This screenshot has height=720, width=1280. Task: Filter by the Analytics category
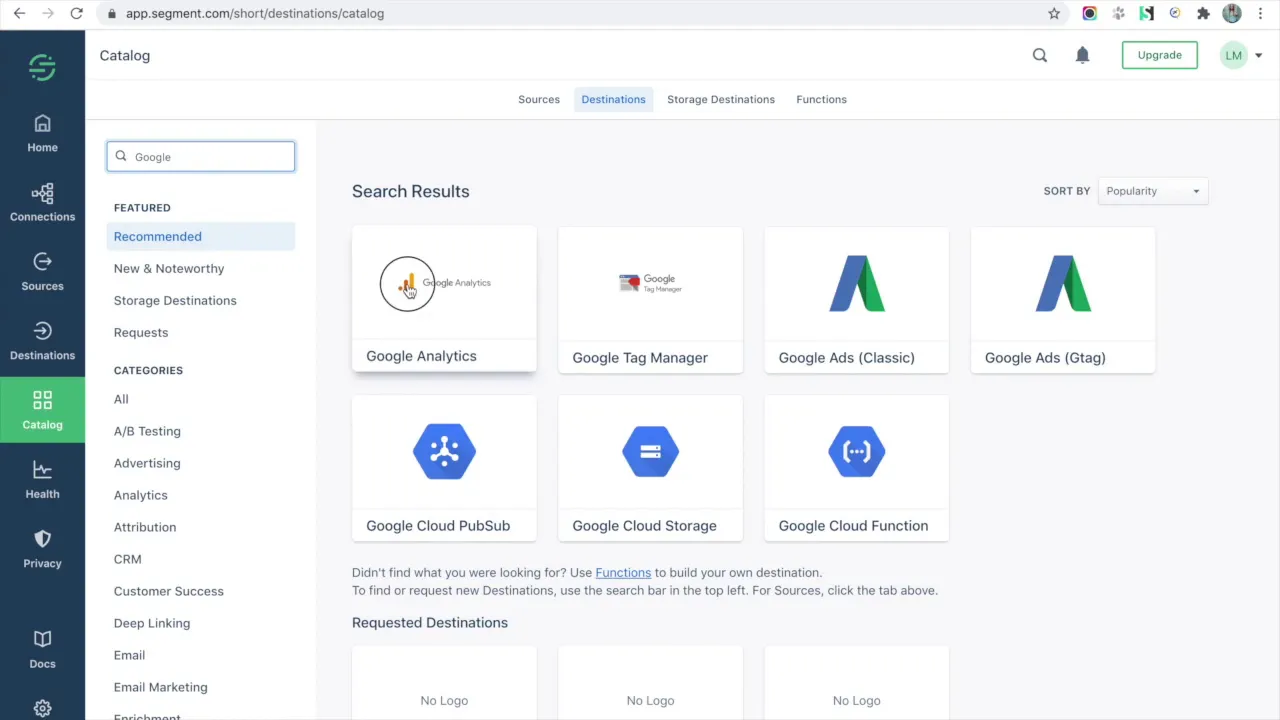141,495
